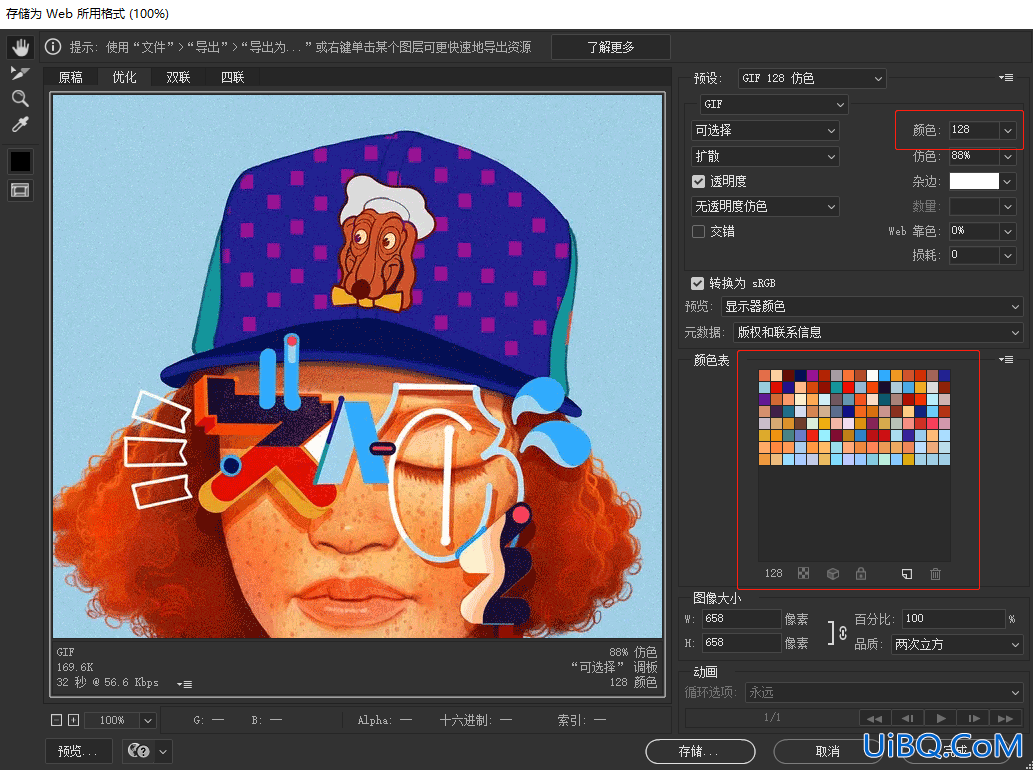The image size is (1033, 770).
Task: Click the 取消 cancel button
Action: 827,751
